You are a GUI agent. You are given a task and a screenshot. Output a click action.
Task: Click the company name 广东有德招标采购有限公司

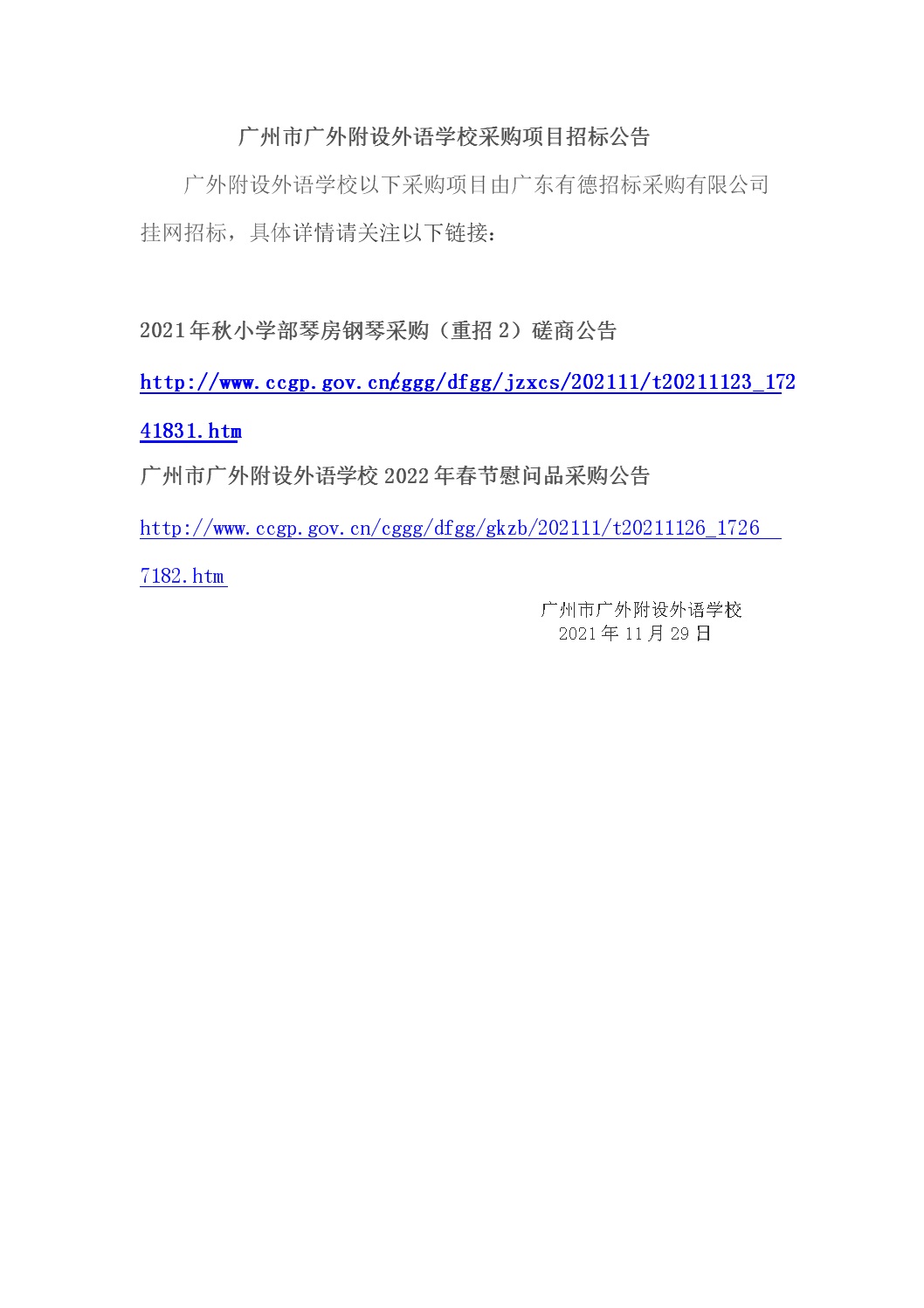(640, 185)
